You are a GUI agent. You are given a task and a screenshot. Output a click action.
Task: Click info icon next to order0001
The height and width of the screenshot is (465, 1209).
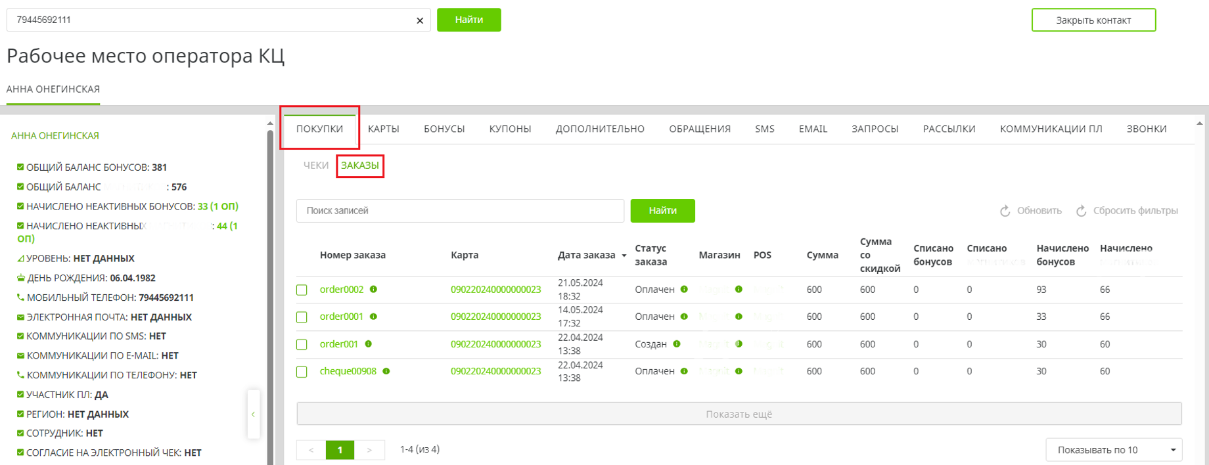pos(374,317)
